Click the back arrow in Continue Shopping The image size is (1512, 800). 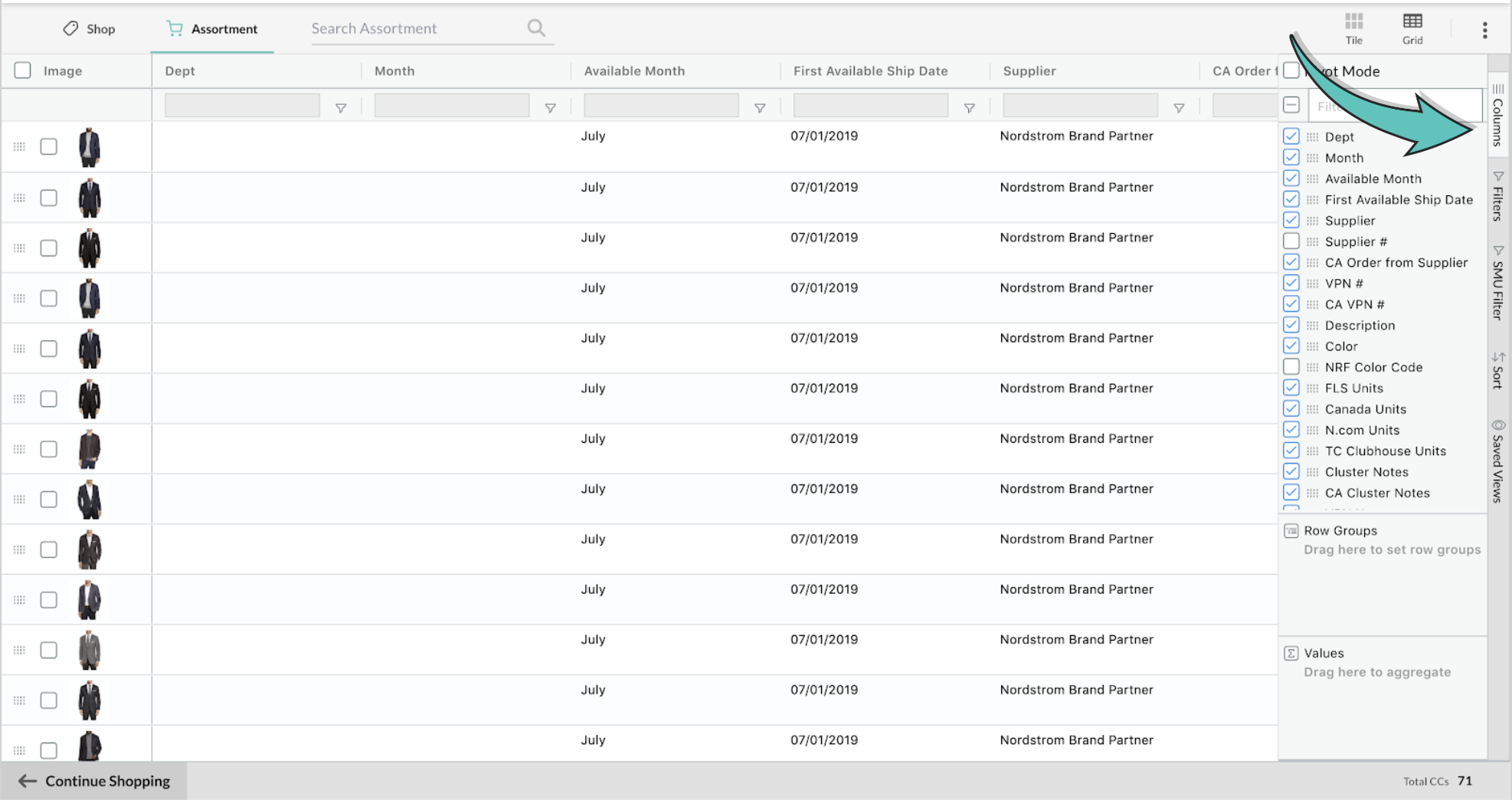pos(27,781)
